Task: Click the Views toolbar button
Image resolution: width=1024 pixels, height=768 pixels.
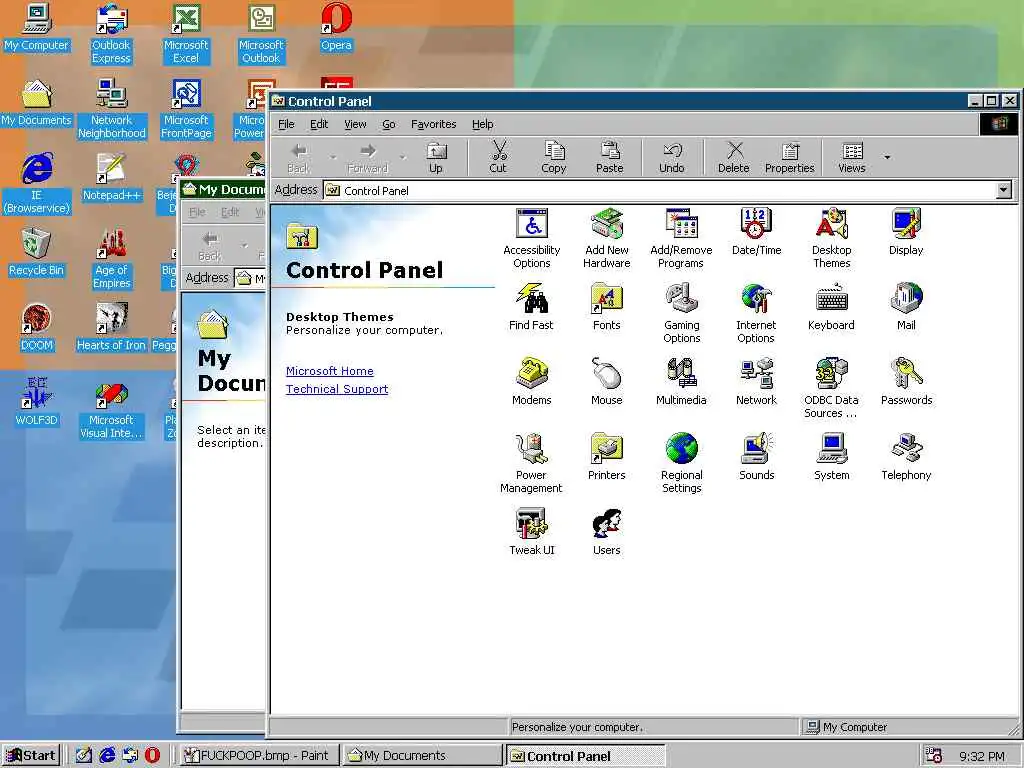Action: (x=852, y=158)
